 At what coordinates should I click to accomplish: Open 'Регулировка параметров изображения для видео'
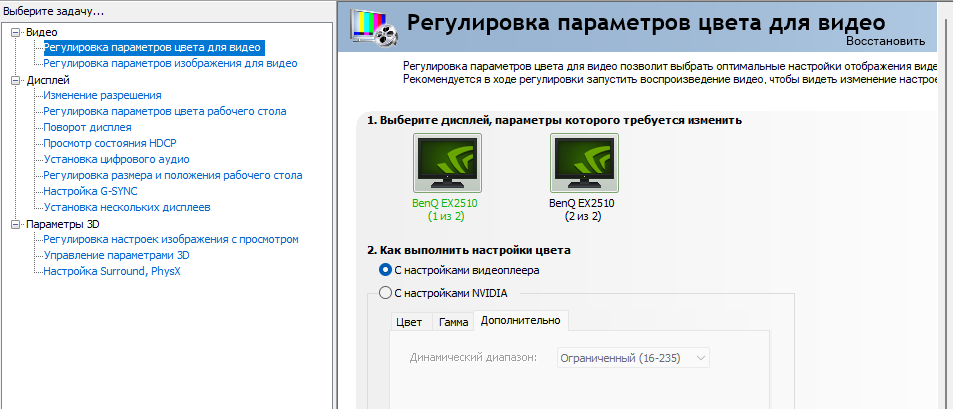coord(170,63)
